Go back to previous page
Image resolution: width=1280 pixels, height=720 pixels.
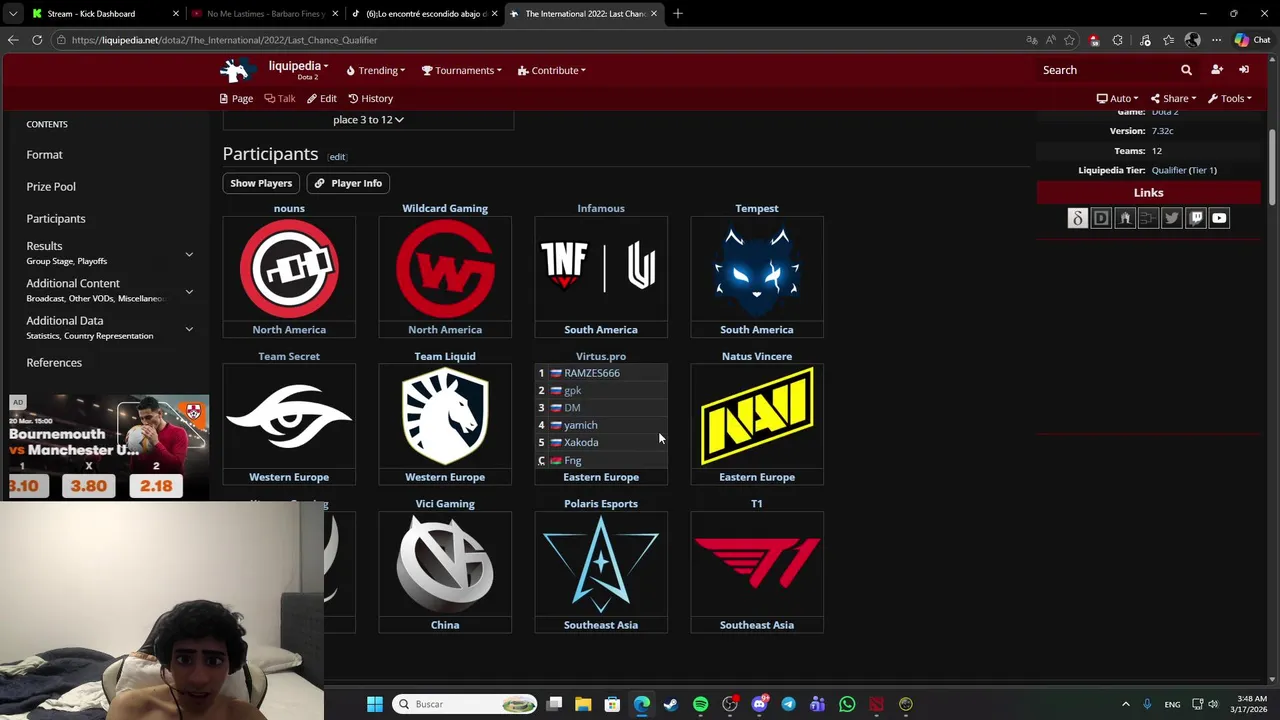coord(13,40)
